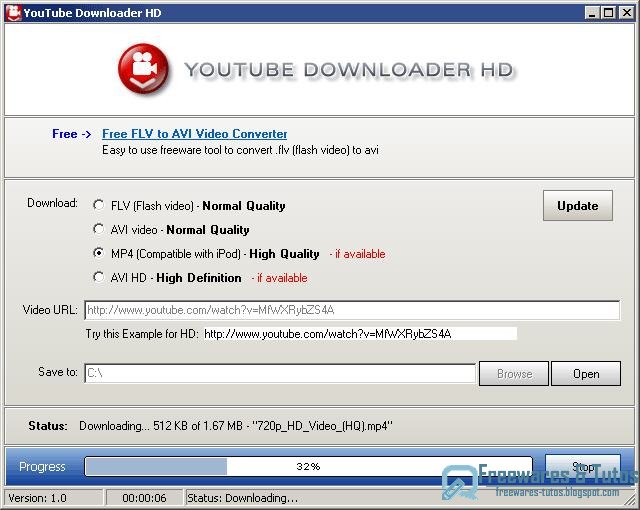Close the YouTube Downloader HD window

[626, 13]
